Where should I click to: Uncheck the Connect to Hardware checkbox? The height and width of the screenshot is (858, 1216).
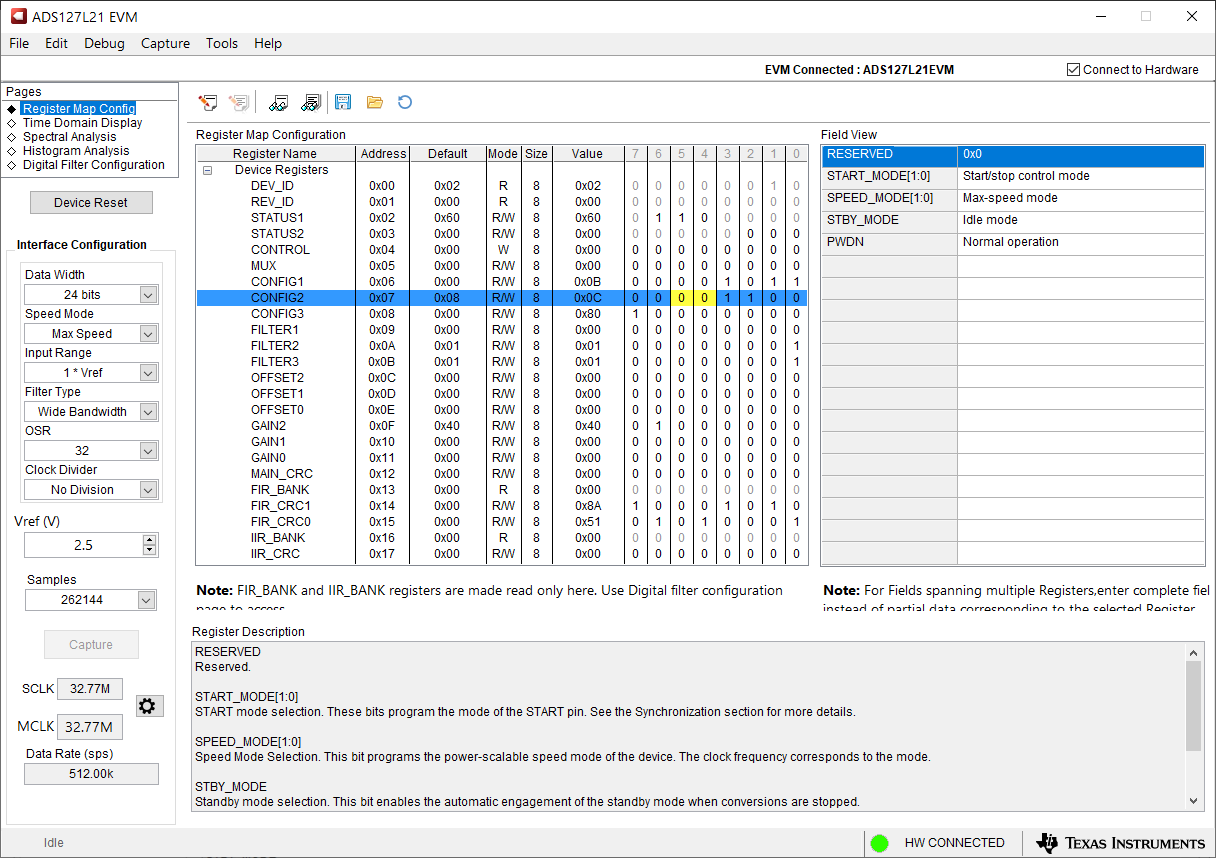point(1074,70)
